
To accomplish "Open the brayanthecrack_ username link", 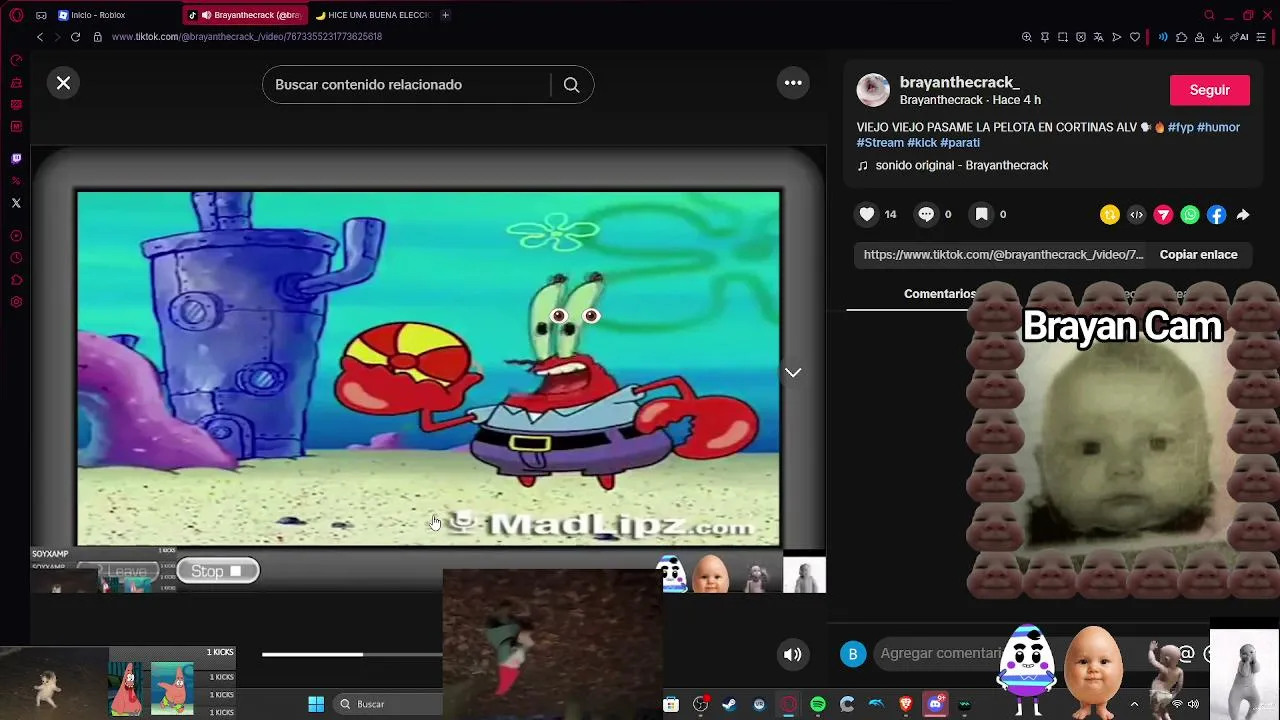I will pos(959,82).
